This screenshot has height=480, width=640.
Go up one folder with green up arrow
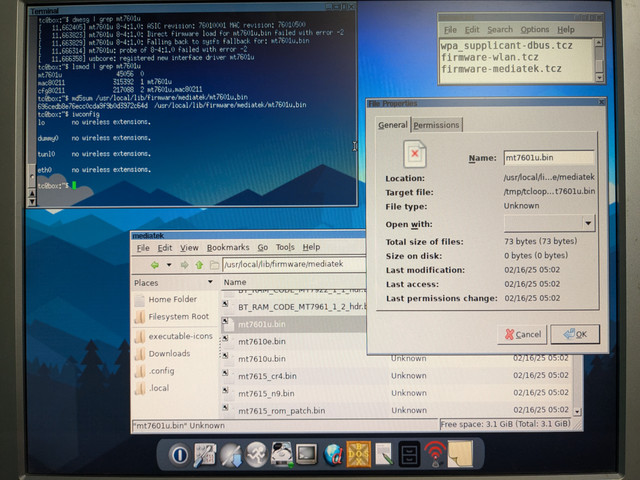point(199,265)
